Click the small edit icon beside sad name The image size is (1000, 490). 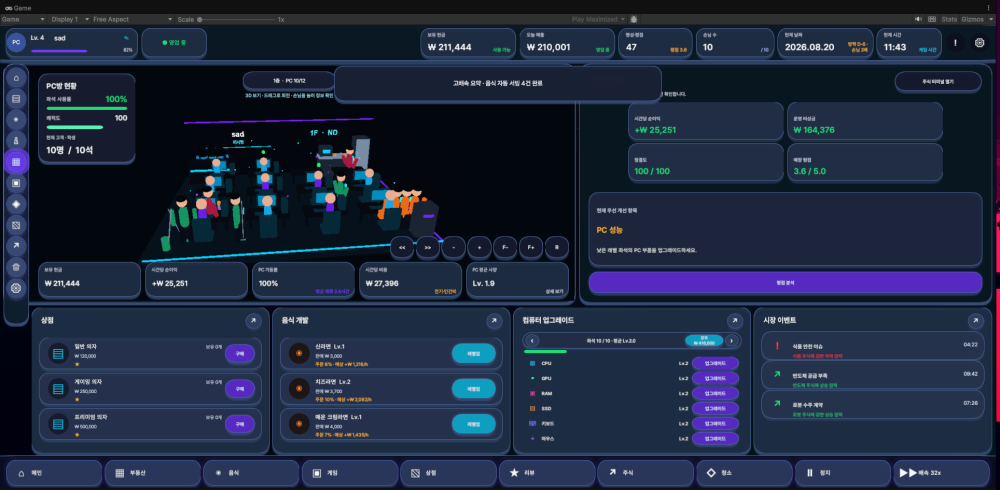(126, 38)
